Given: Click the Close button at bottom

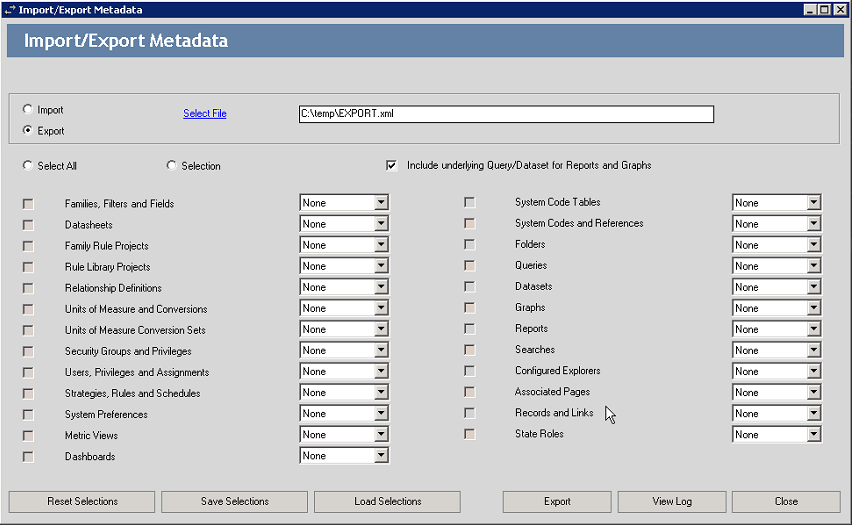Looking at the screenshot, I should tap(786, 502).
